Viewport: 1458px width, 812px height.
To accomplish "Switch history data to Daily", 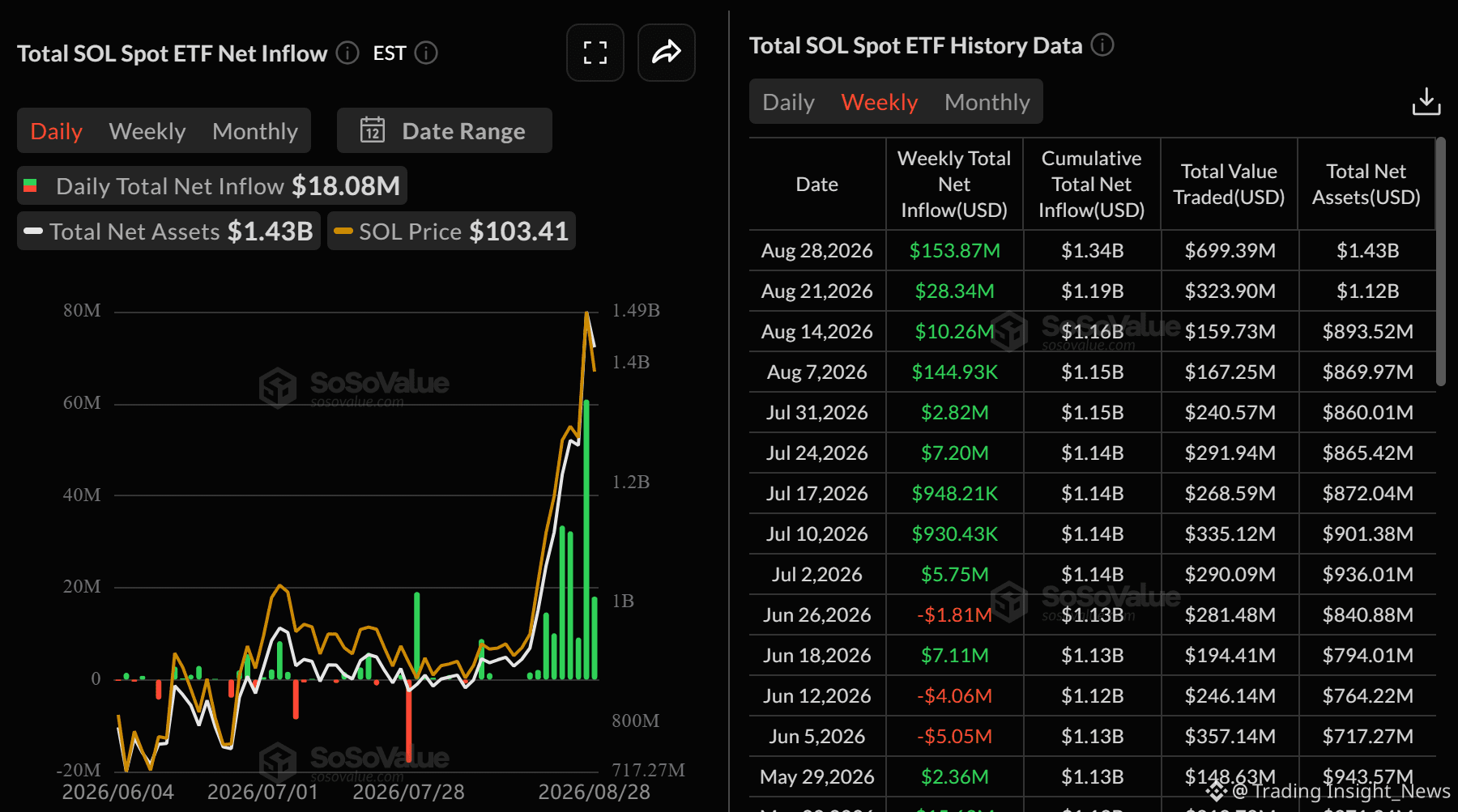I will [x=789, y=102].
